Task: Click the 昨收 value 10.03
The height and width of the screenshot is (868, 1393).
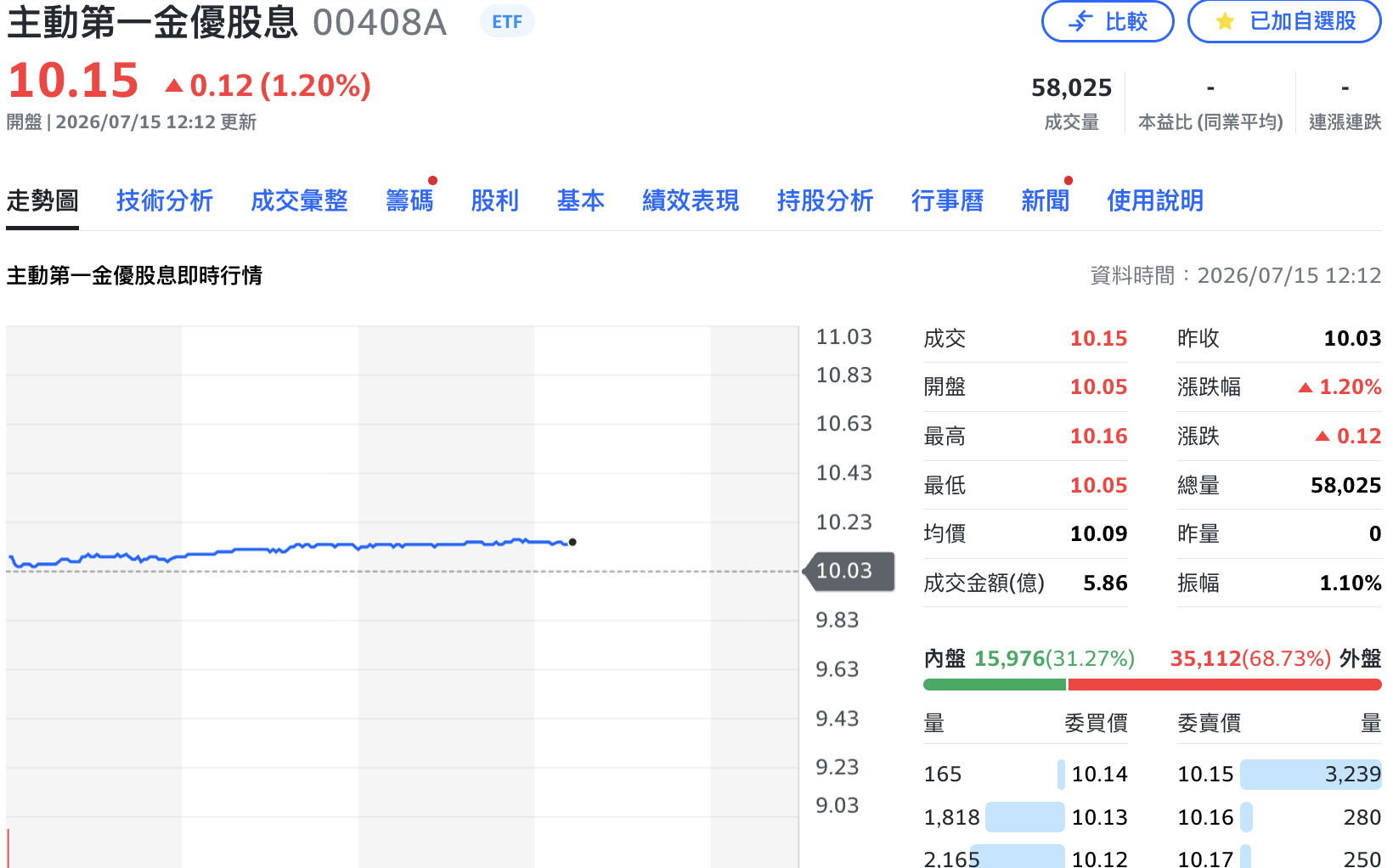Action: coord(1352,339)
